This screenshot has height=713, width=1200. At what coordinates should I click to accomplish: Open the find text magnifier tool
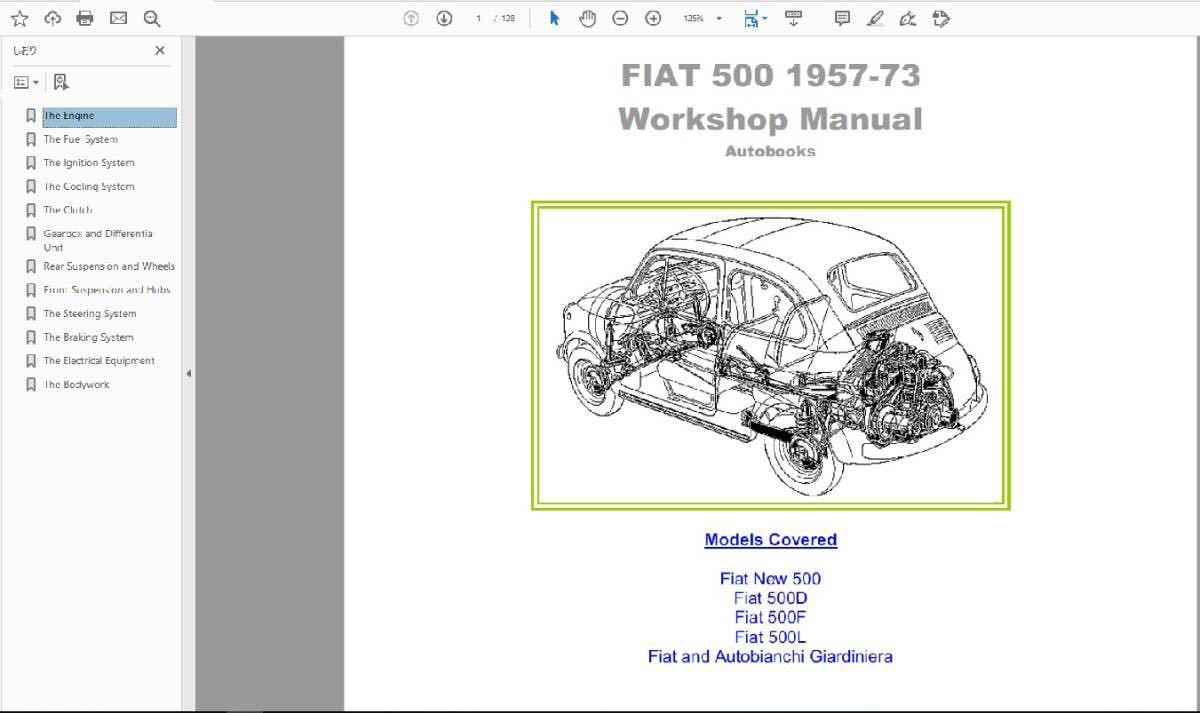[x=151, y=18]
